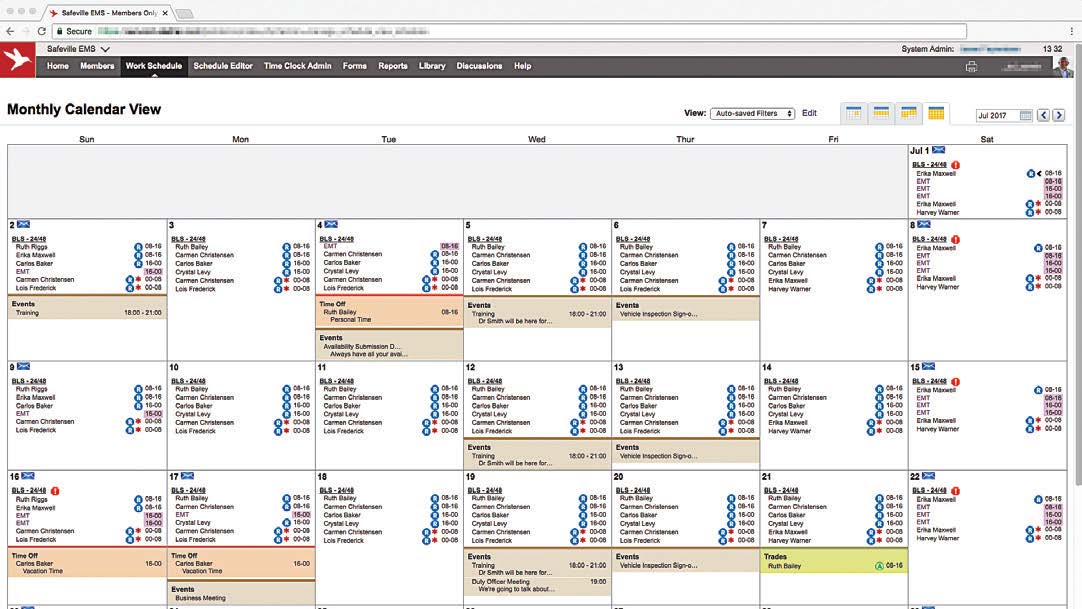Click the user profile avatar photo
This screenshot has height=609, width=1082.
pos(1064,66)
